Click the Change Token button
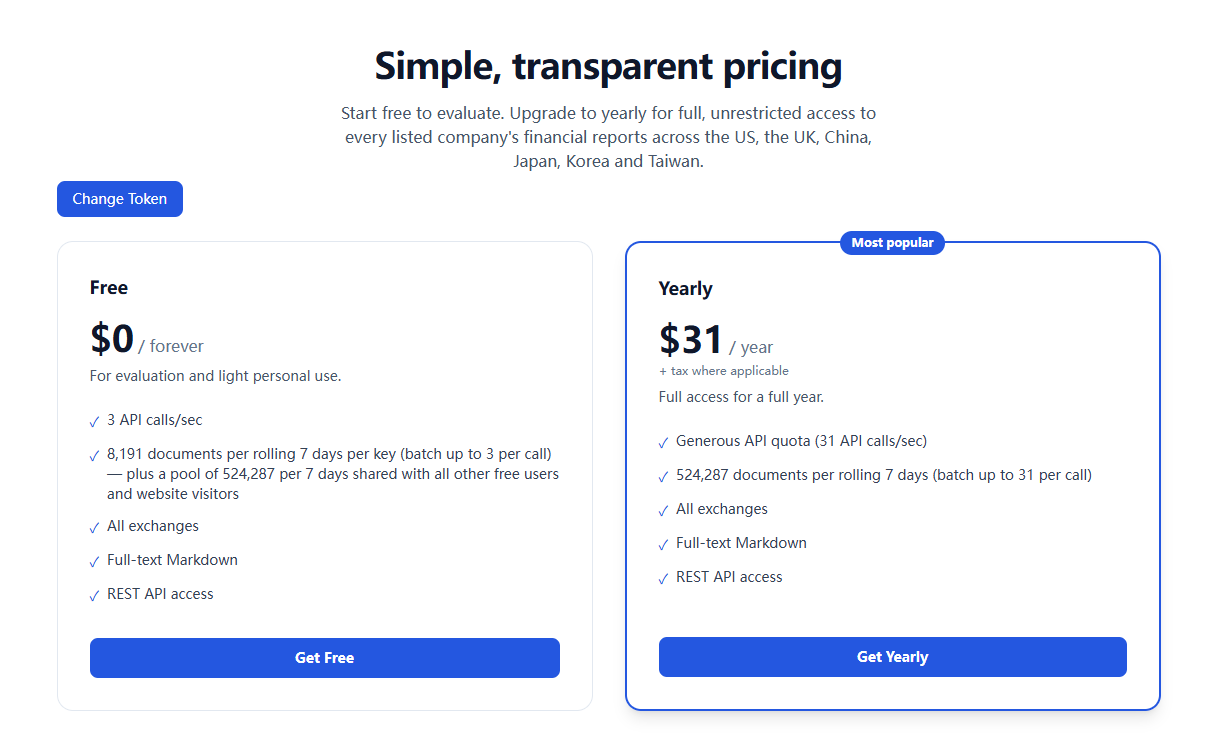1216x750 pixels. click(120, 199)
